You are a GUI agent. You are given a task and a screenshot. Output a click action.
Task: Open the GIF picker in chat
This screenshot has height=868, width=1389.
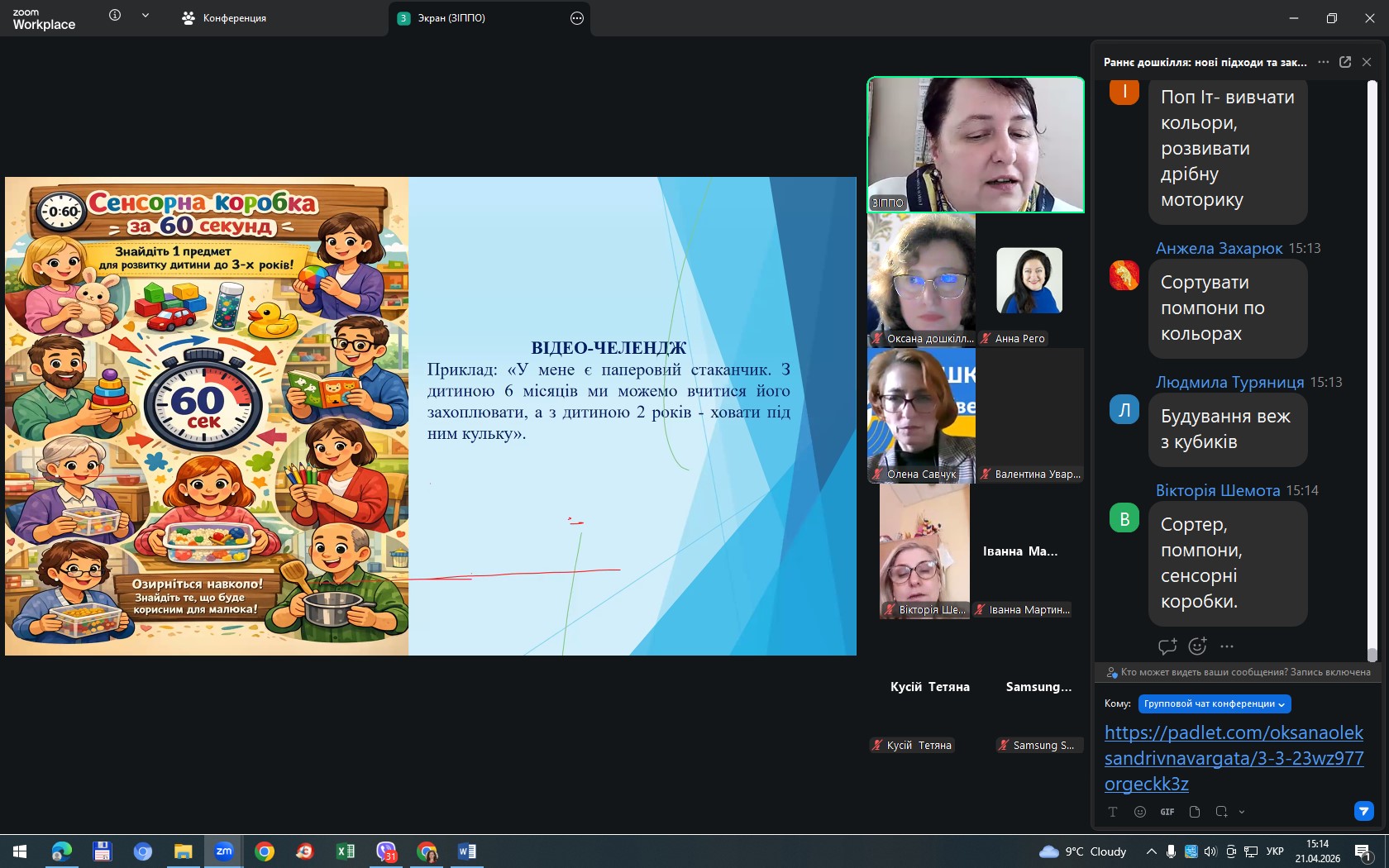[x=1167, y=812]
